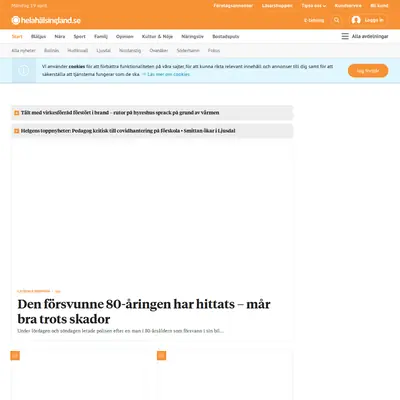Click the orange icon before 'Helgens toppnyheter' headline
This screenshot has height=400, width=400.
tap(16, 131)
